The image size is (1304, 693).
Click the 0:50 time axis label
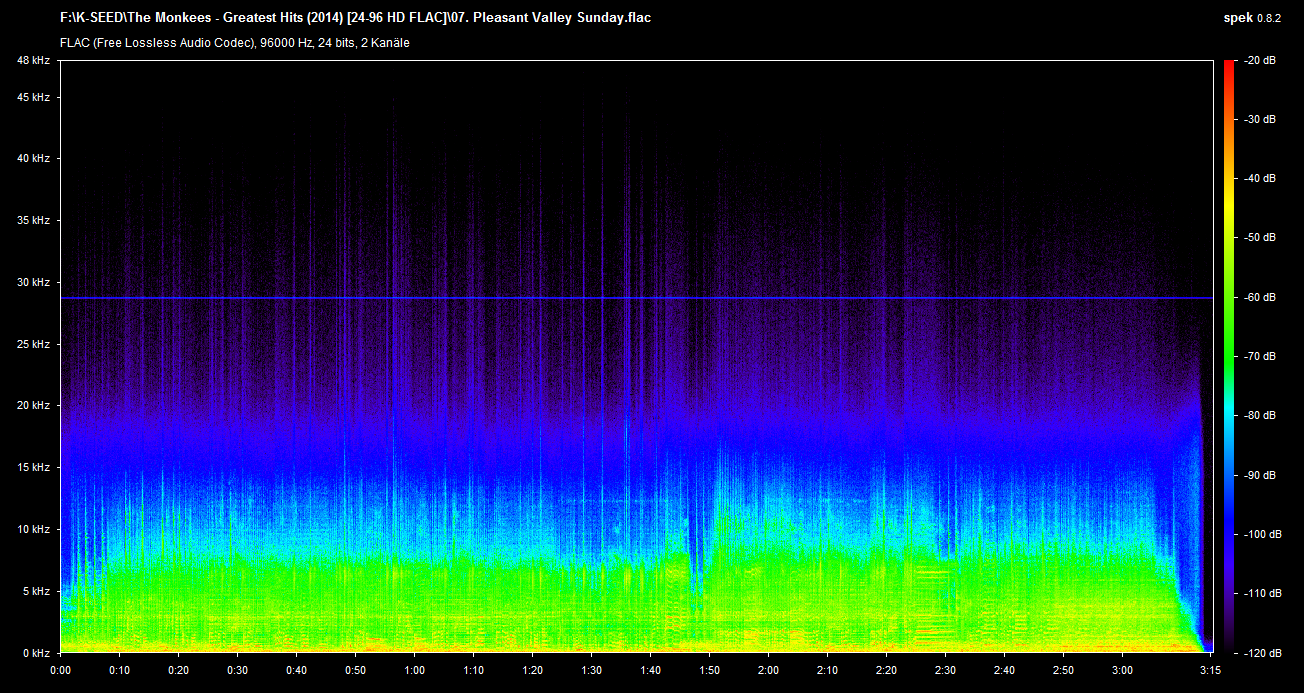coord(355,670)
